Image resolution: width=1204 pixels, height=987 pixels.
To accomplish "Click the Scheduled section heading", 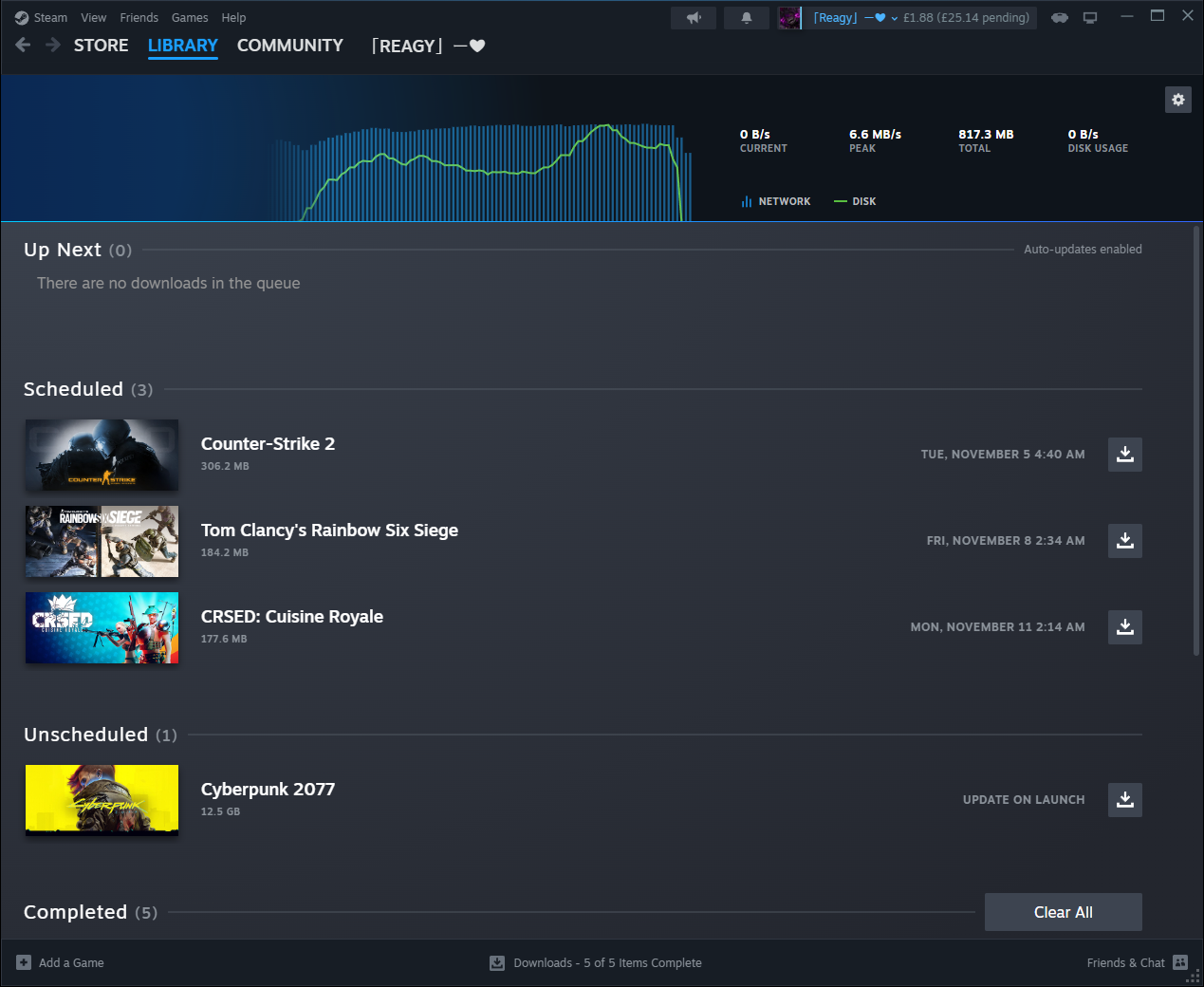I will click(88, 389).
